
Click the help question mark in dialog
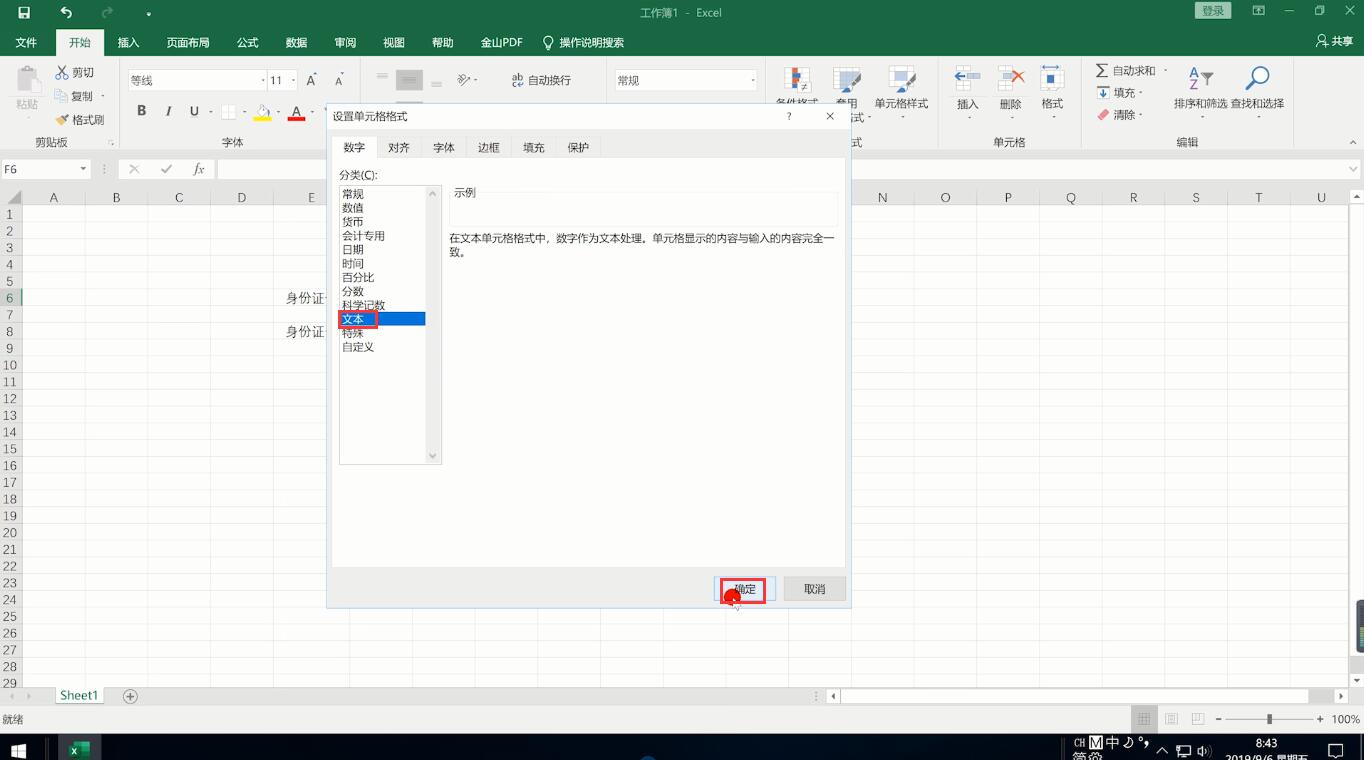(x=789, y=116)
